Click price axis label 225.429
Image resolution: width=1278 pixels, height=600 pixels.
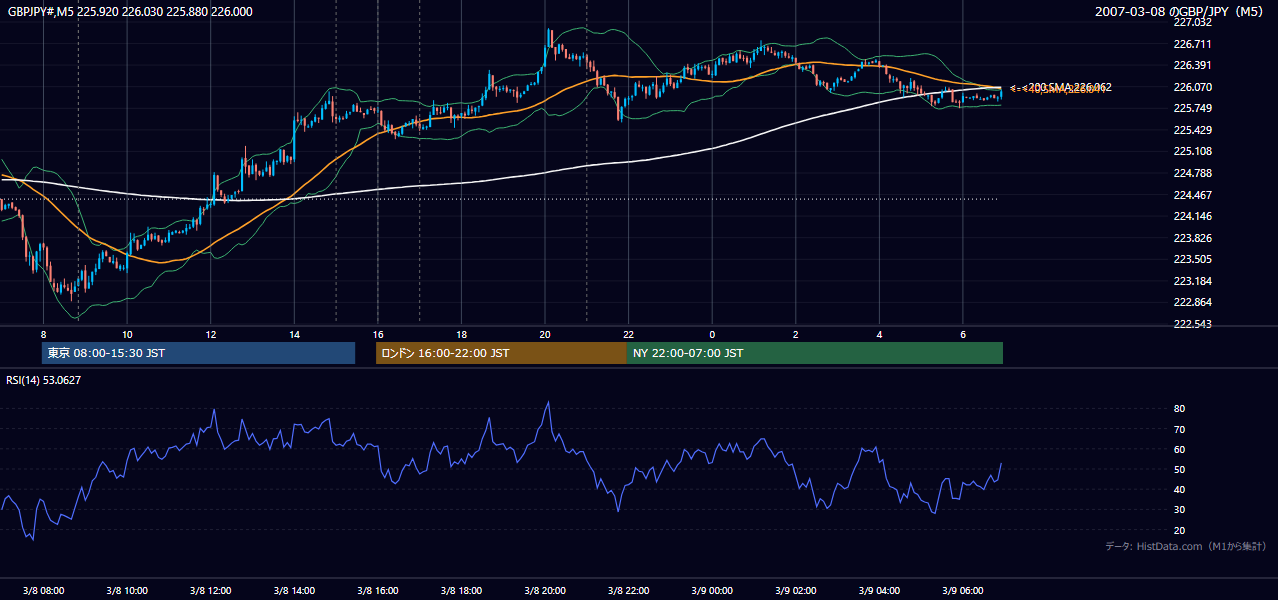pos(1191,130)
